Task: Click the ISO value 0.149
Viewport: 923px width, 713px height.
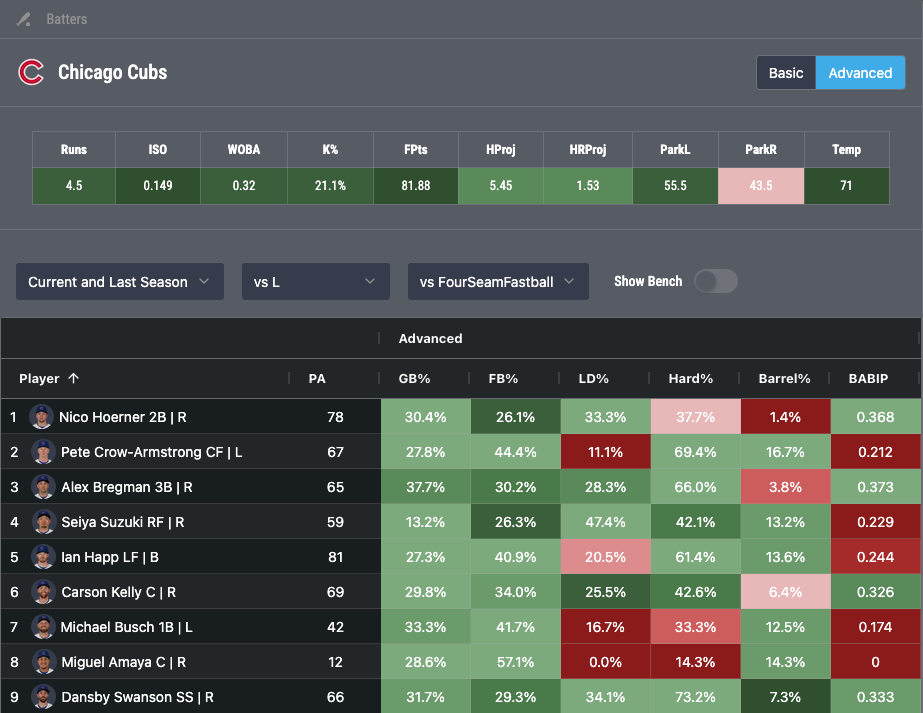Action: (158, 186)
